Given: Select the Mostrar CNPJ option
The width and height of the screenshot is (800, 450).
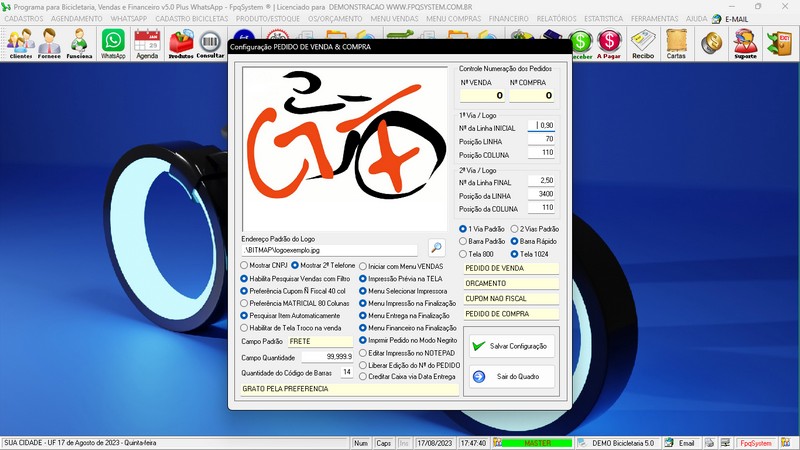Looking at the screenshot, I should pyautogui.click(x=245, y=265).
